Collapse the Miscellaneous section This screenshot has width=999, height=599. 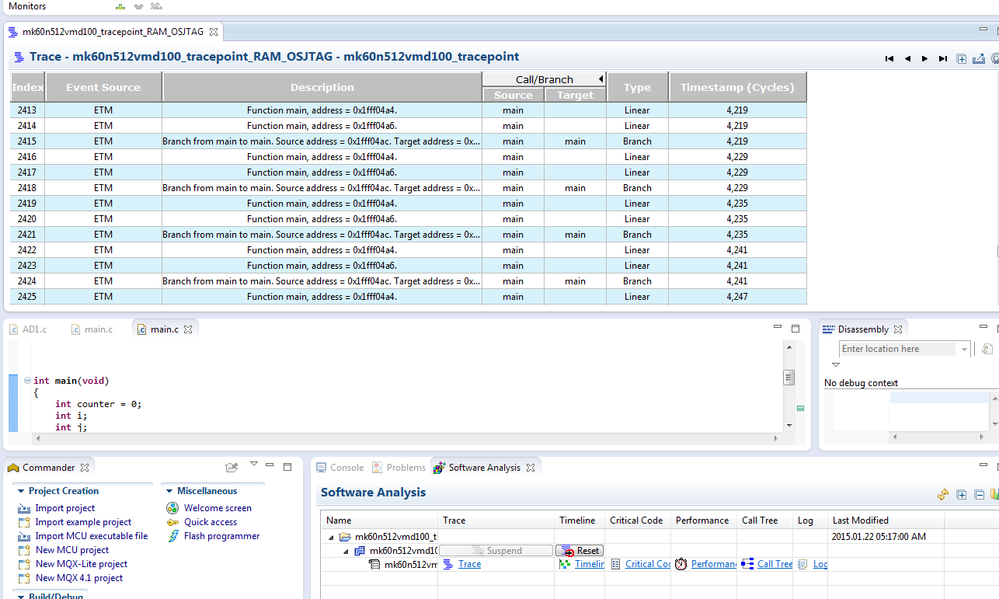pyautogui.click(x=169, y=491)
